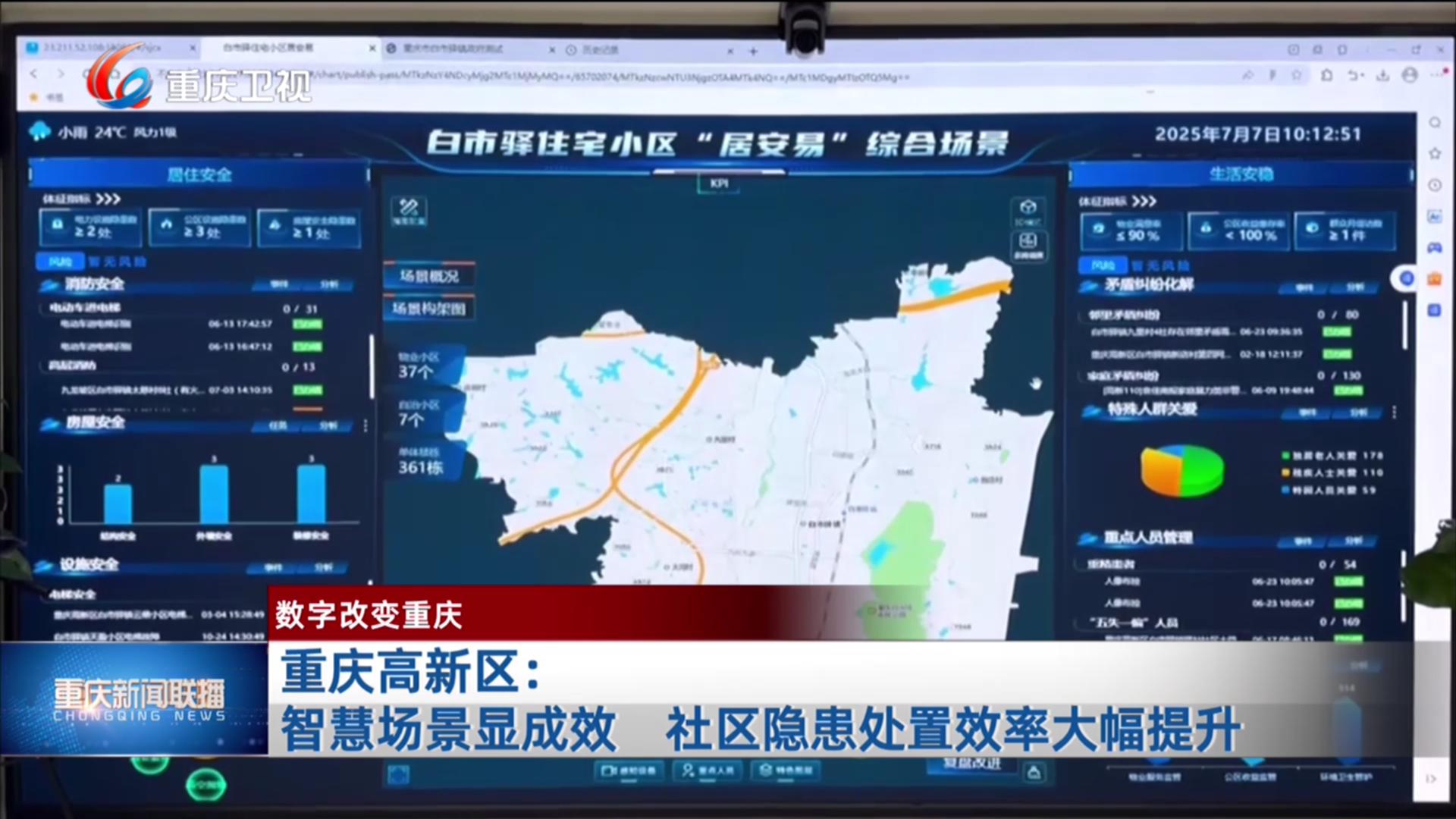Click the 分析 button beside 消防安全
The image size is (1456, 819).
[329, 284]
